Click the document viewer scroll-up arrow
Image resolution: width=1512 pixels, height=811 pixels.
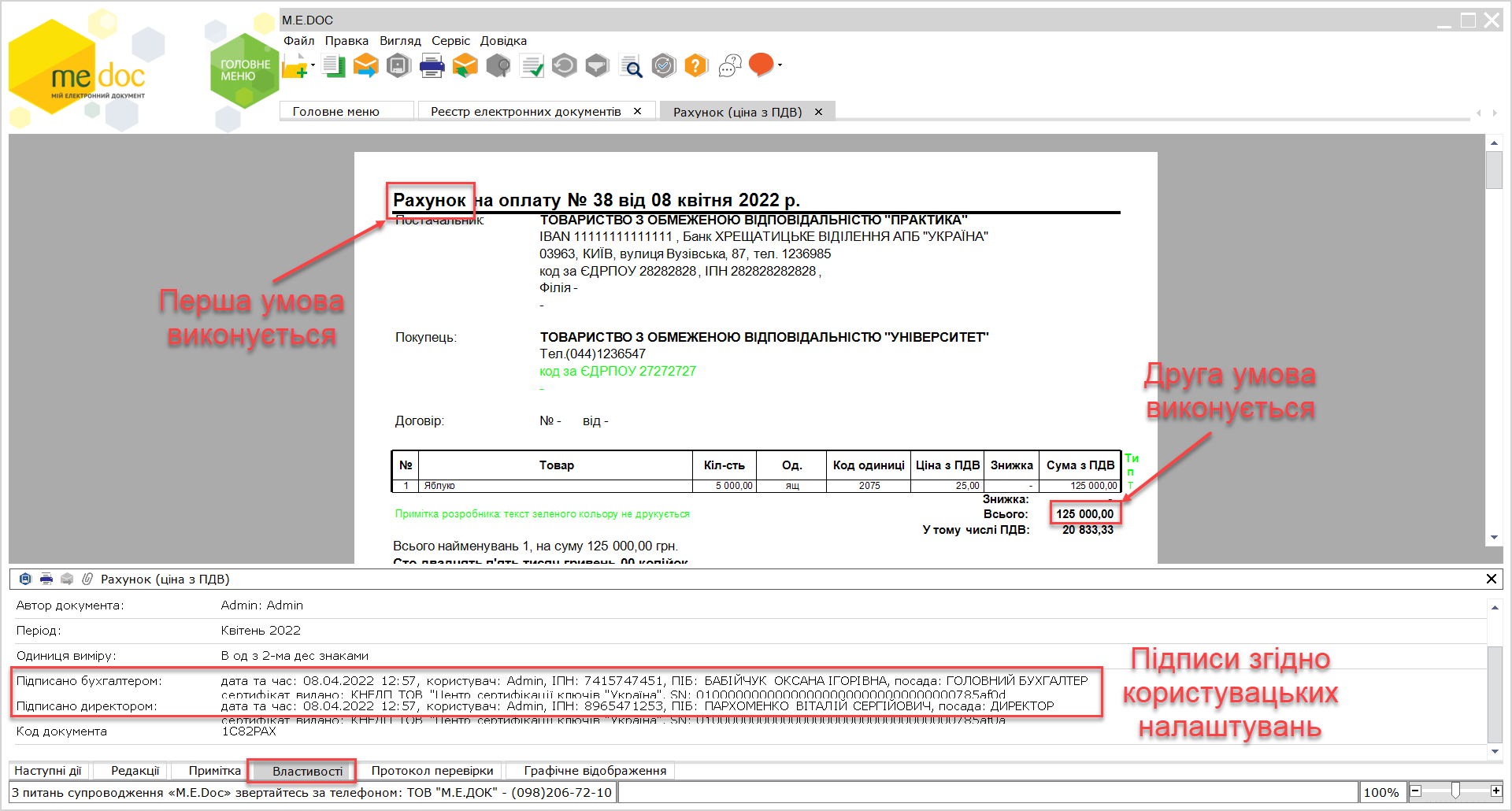1494,143
